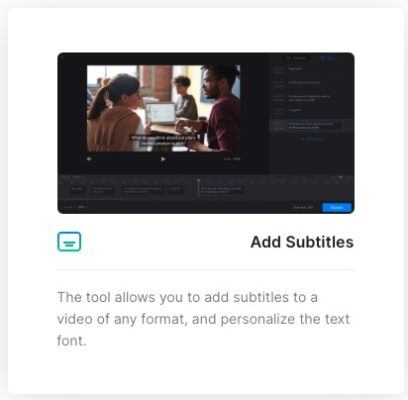Open the Subtitles tab in the side panel
Image resolution: width=408 pixels, height=400 pixels.
(x=296, y=58)
